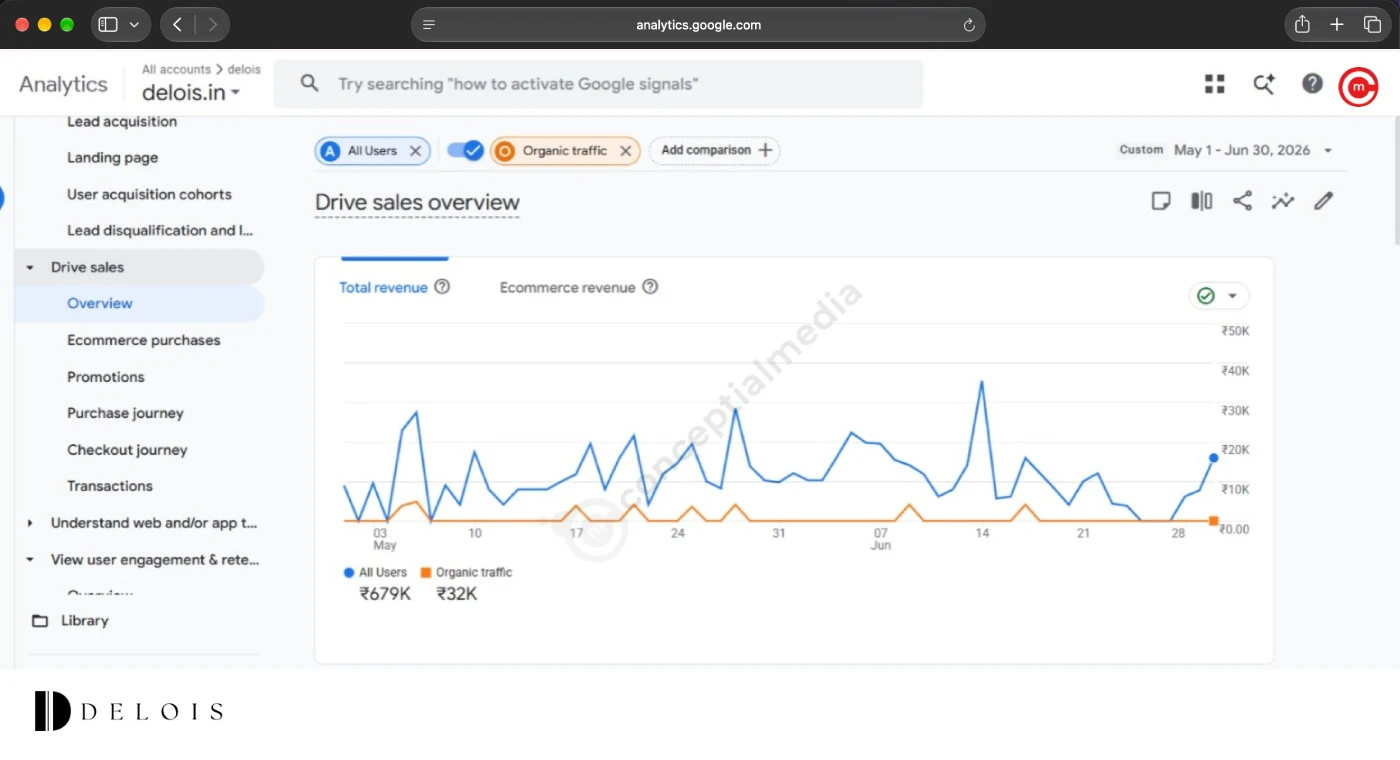Toggle the All Users chart legend
The height and width of the screenshot is (760, 1400).
click(375, 573)
